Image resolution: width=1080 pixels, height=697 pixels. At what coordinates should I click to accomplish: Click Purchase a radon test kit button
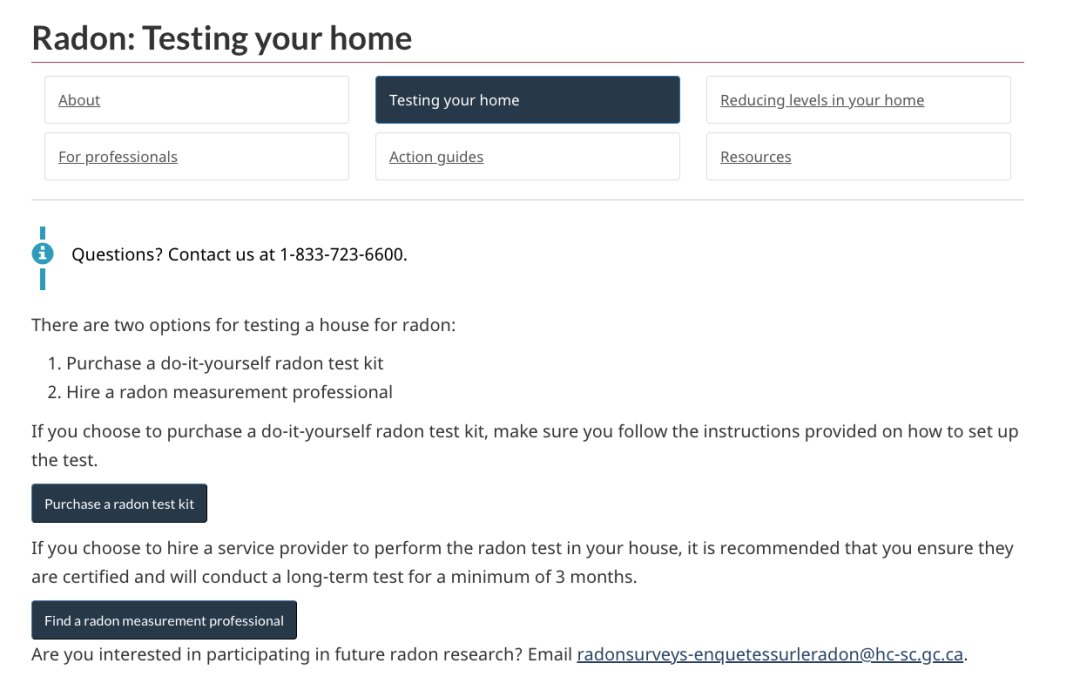coord(119,503)
